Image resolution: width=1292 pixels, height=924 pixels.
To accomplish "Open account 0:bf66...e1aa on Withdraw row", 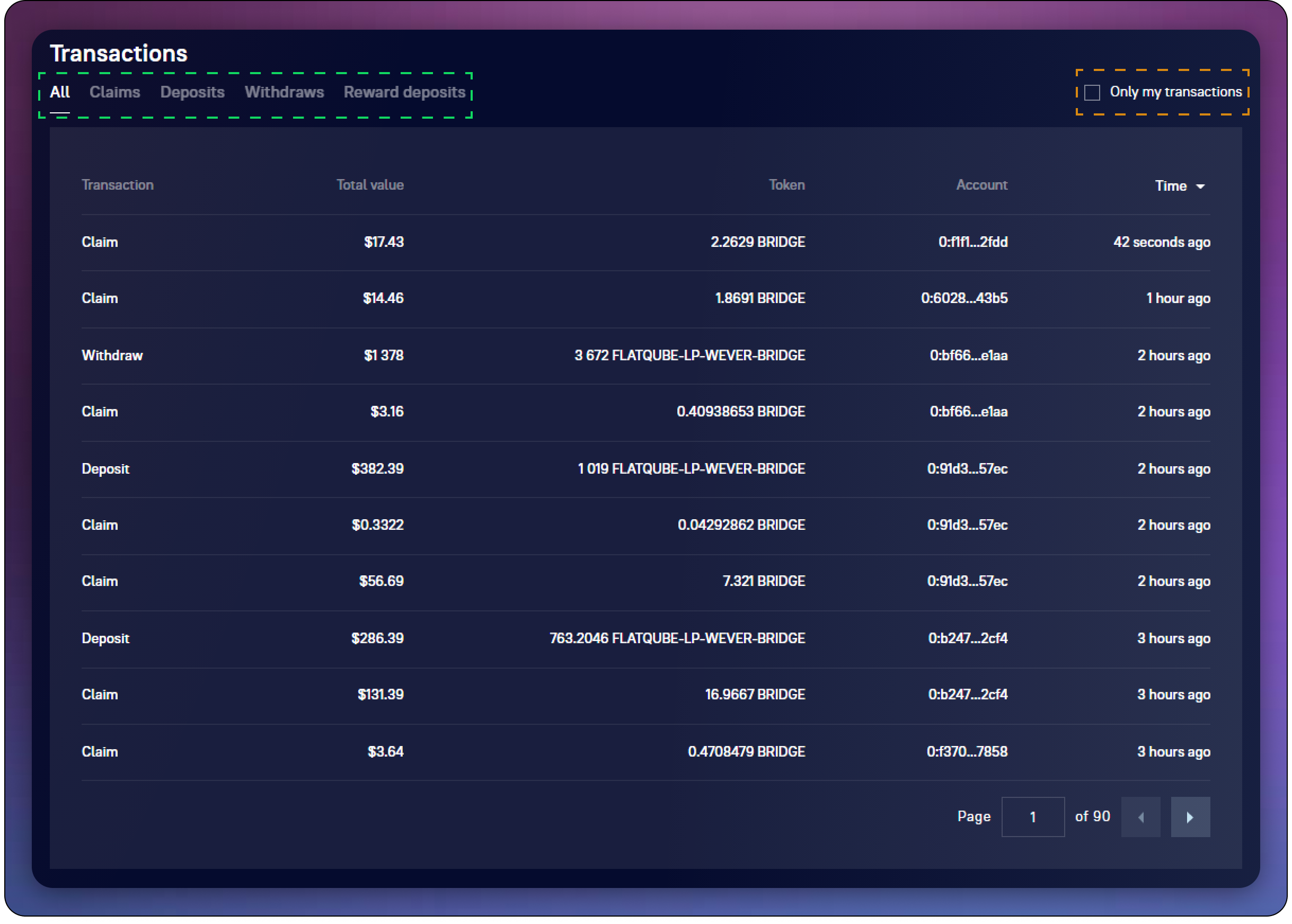I will pyautogui.click(x=968, y=356).
